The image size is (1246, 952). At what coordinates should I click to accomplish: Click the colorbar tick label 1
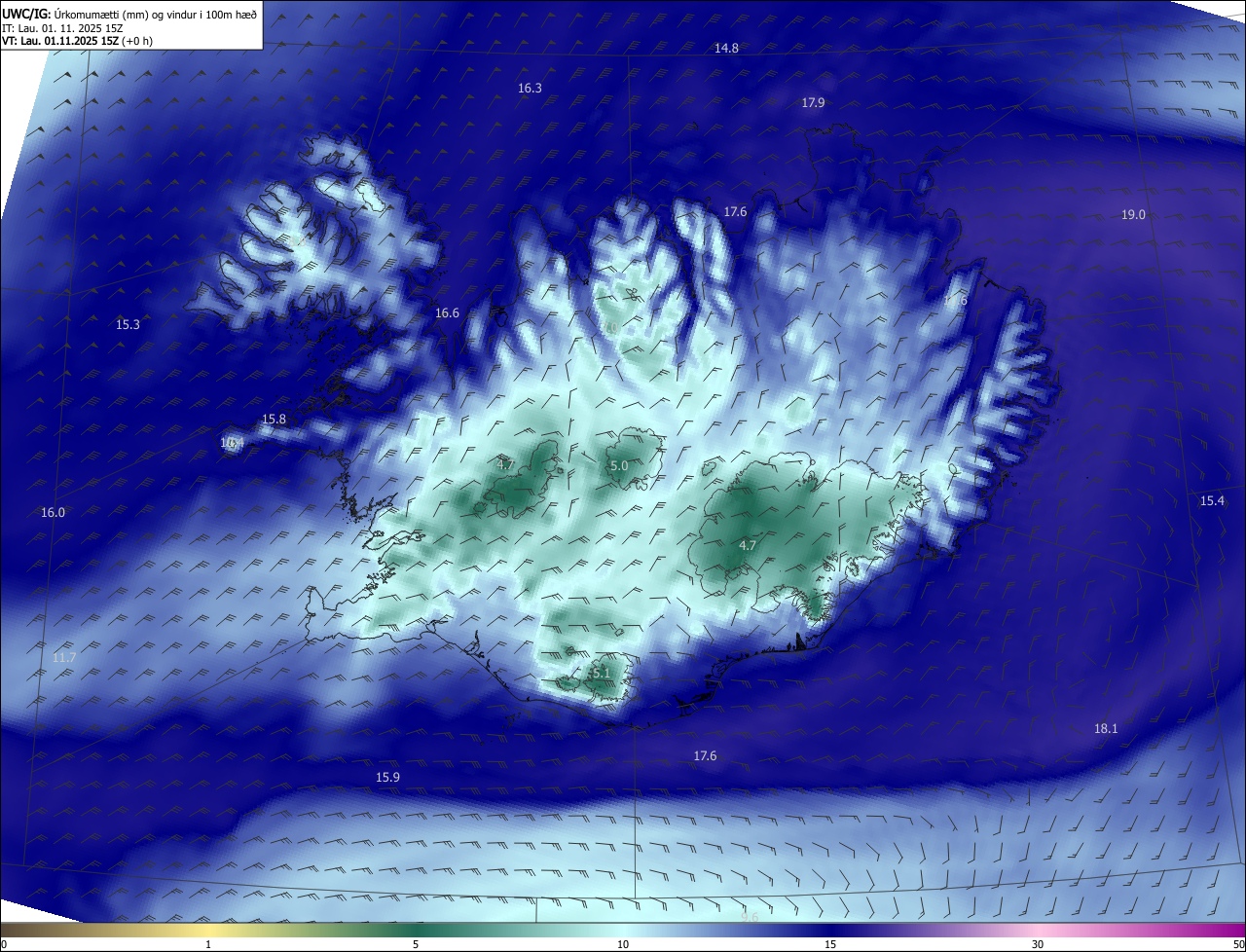[x=208, y=944]
